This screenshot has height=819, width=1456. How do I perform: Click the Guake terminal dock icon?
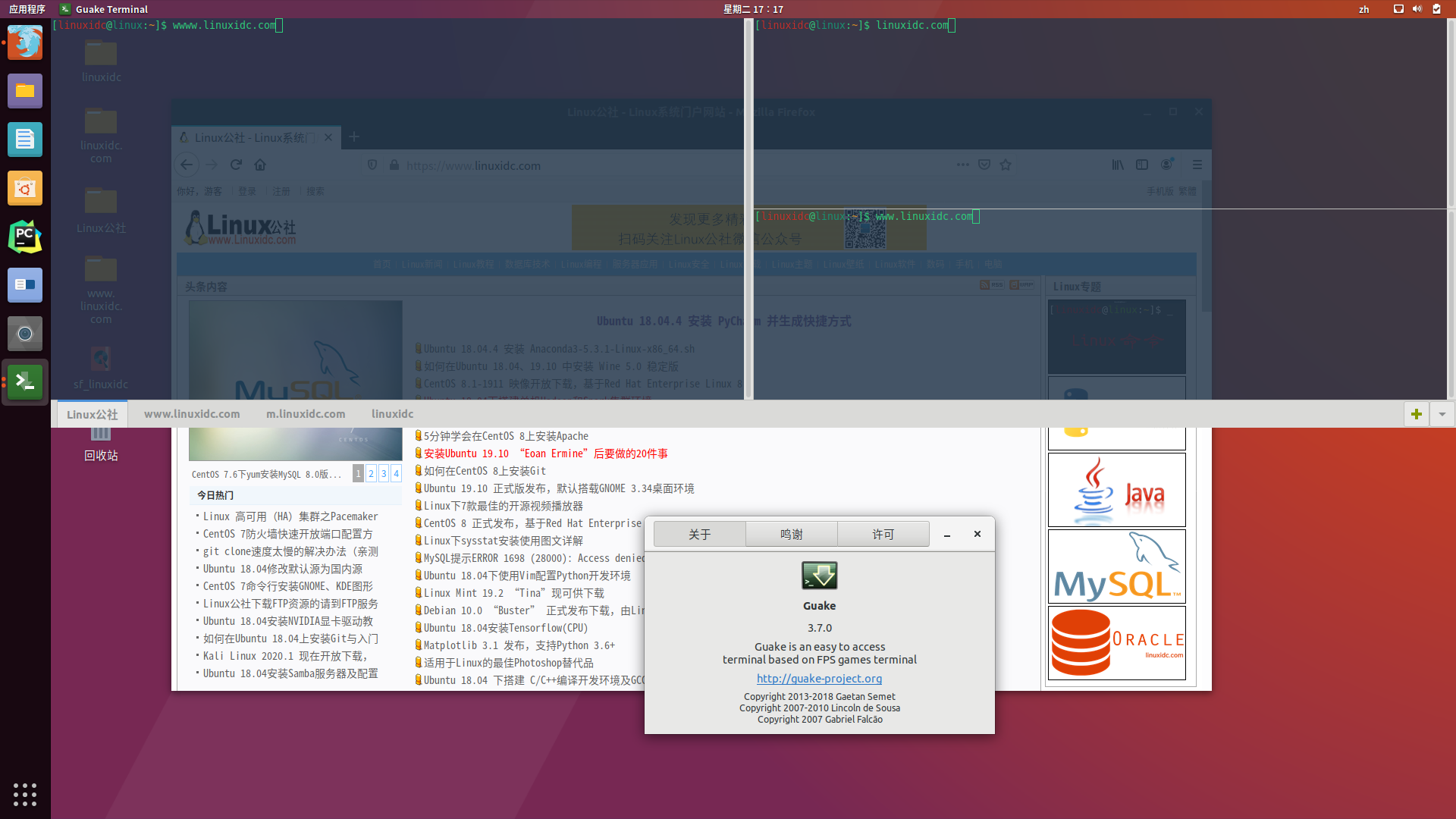pos(25,382)
